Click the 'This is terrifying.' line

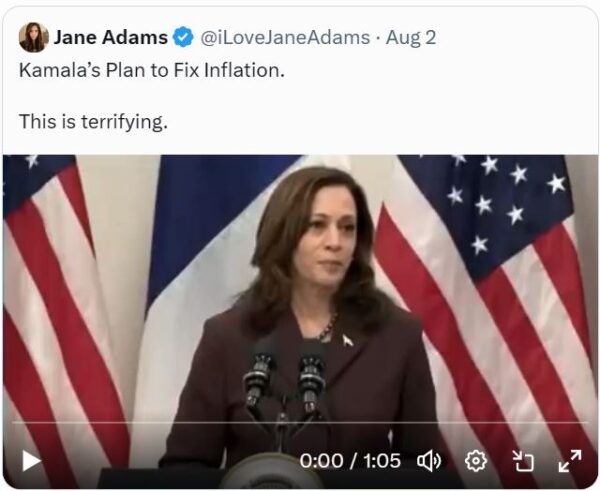[x=93, y=122]
